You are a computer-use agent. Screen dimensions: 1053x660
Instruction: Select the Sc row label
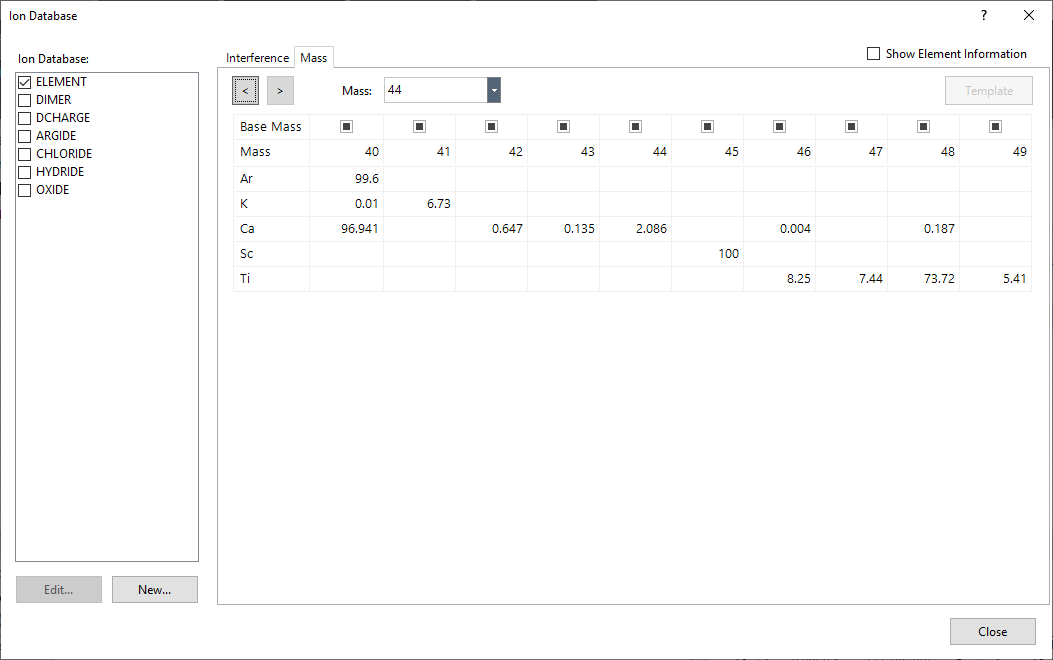[271, 254]
